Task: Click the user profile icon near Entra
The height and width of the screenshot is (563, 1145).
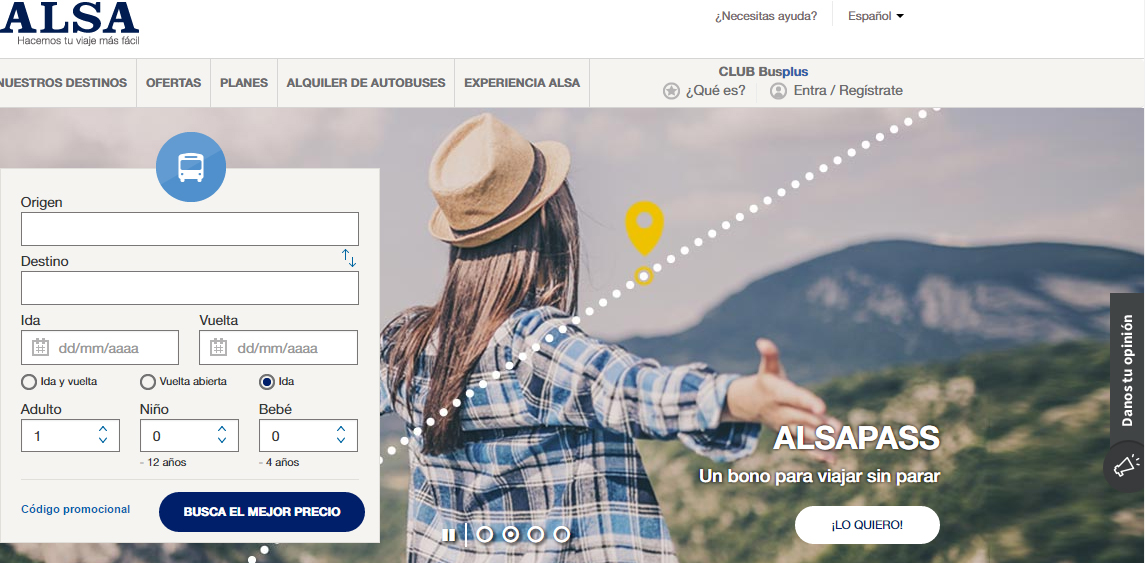Action: click(x=778, y=91)
